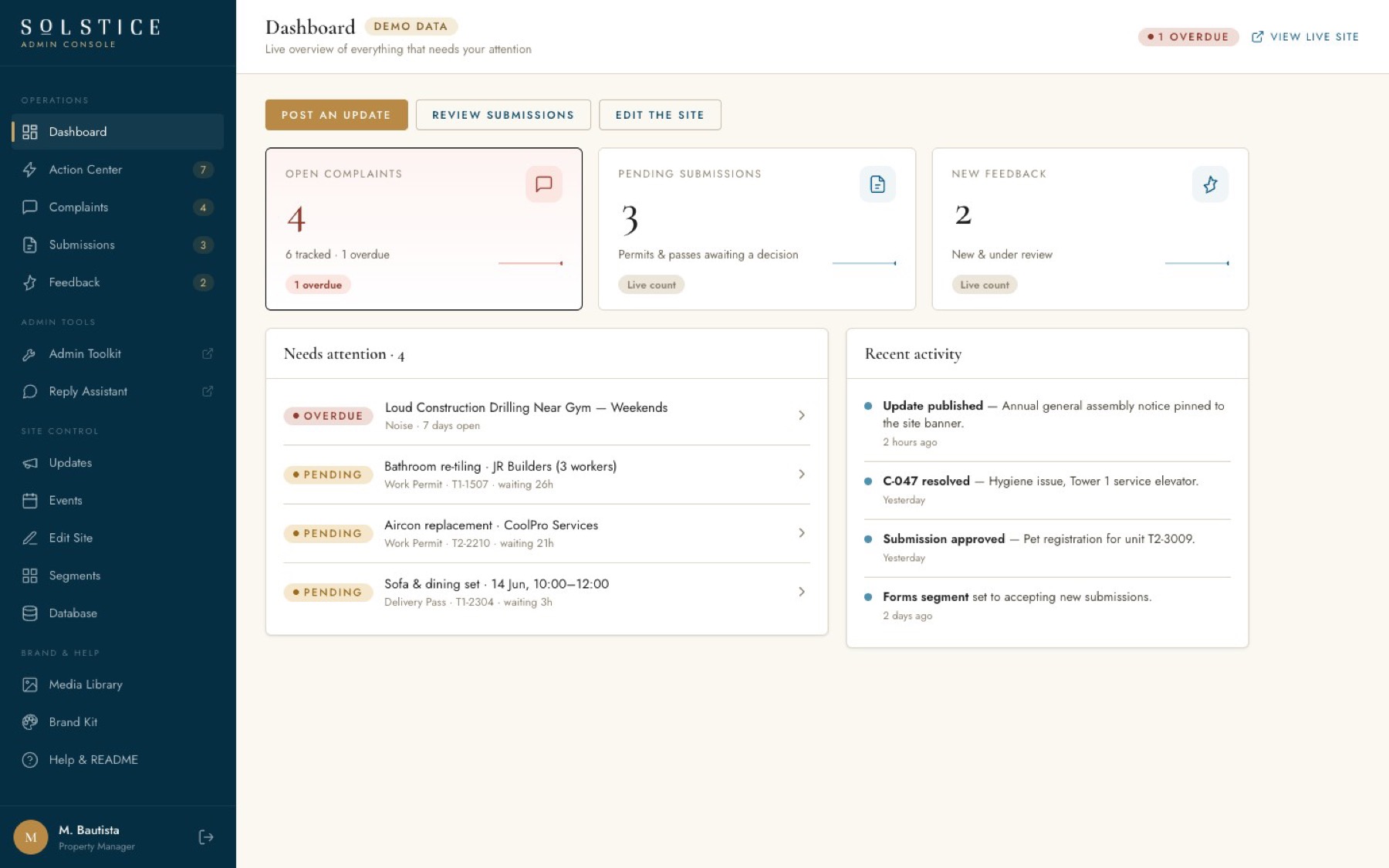Screen dimensions: 1389x868
Task: Click the Admin Toolkit wrench icon
Action: tap(30, 354)
